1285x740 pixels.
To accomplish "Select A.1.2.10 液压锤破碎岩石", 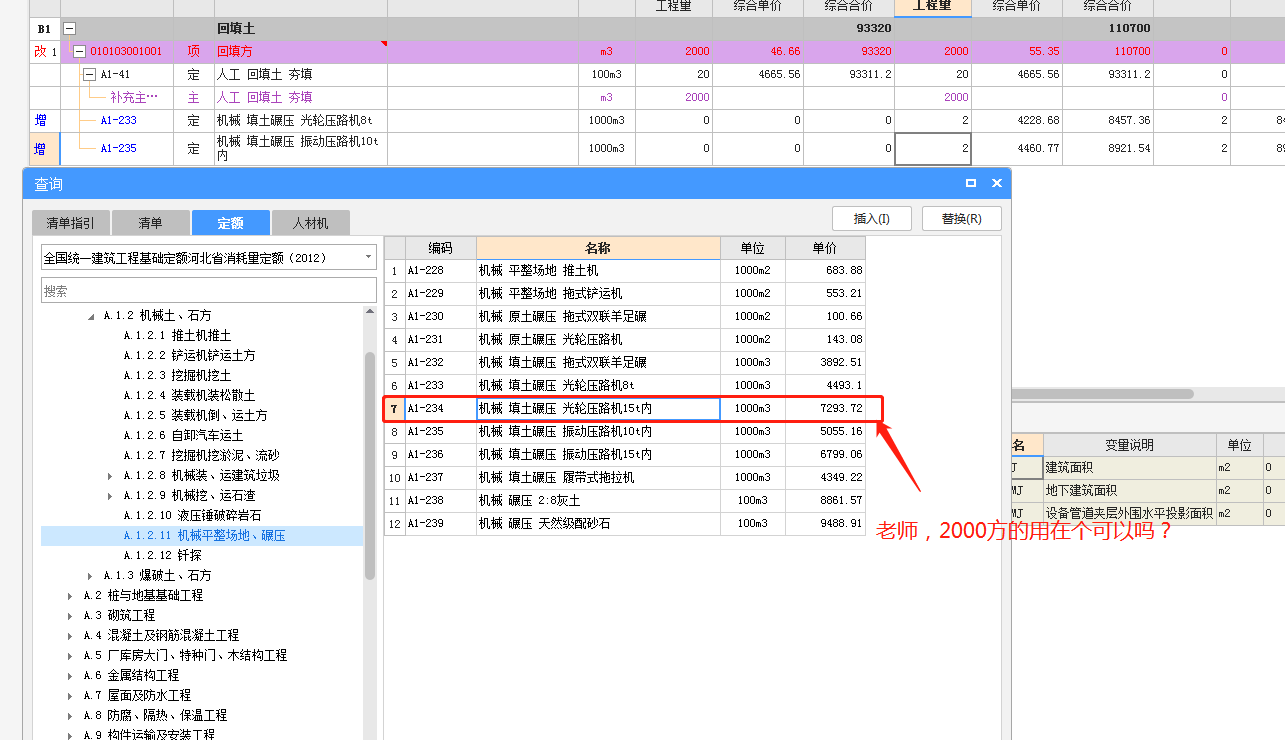I will pos(192,516).
